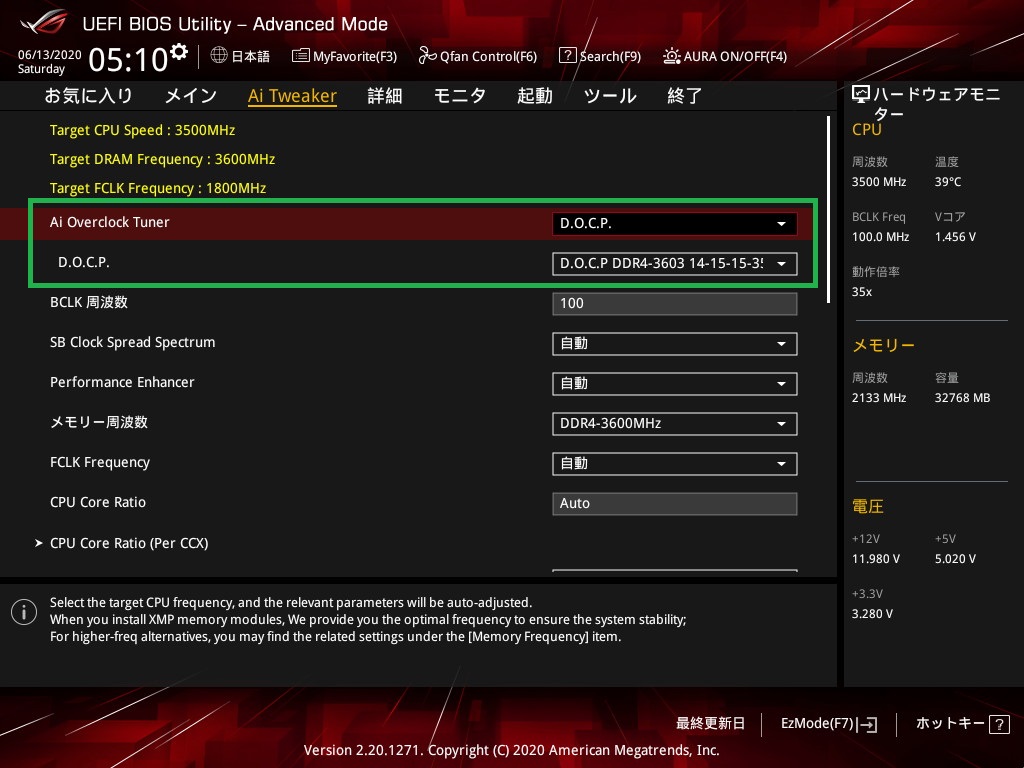The height and width of the screenshot is (768, 1024).
Task: Click the 動作倍率 35x value
Action: coord(862,291)
